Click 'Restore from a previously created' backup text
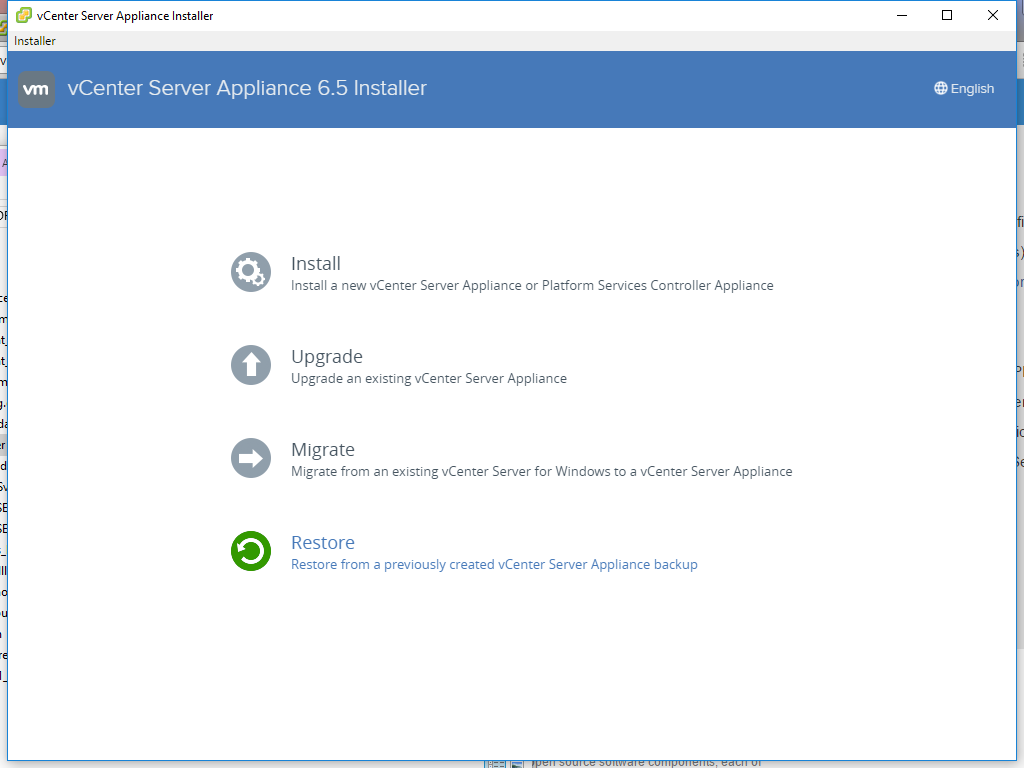This screenshot has height=768, width=1024. [x=494, y=564]
